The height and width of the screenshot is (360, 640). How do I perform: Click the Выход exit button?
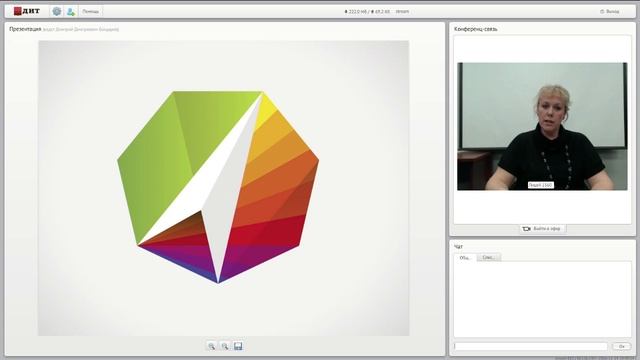coord(610,11)
